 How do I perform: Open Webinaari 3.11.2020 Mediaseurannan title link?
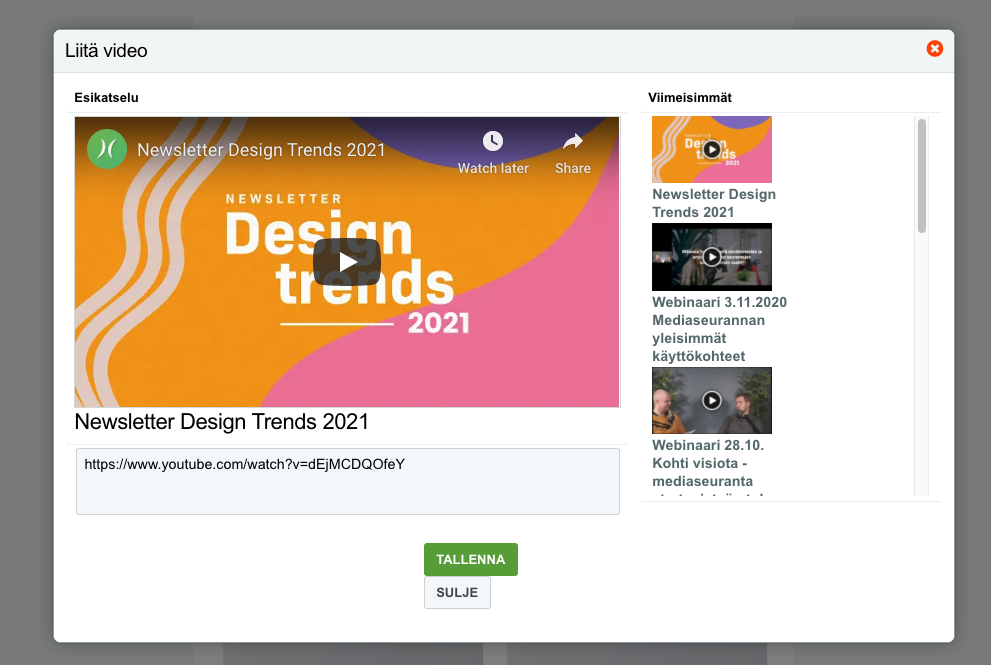719,329
